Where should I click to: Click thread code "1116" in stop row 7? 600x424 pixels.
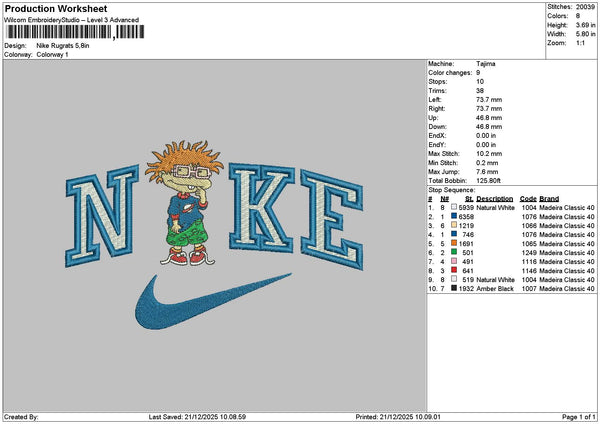(529, 261)
